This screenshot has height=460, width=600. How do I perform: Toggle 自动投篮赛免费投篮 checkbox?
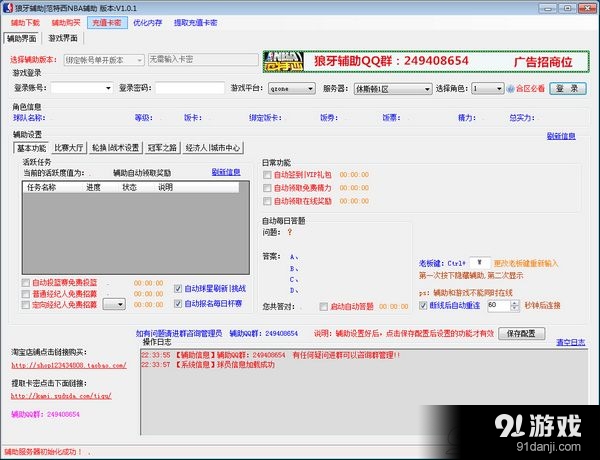click(x=26, y=283)
